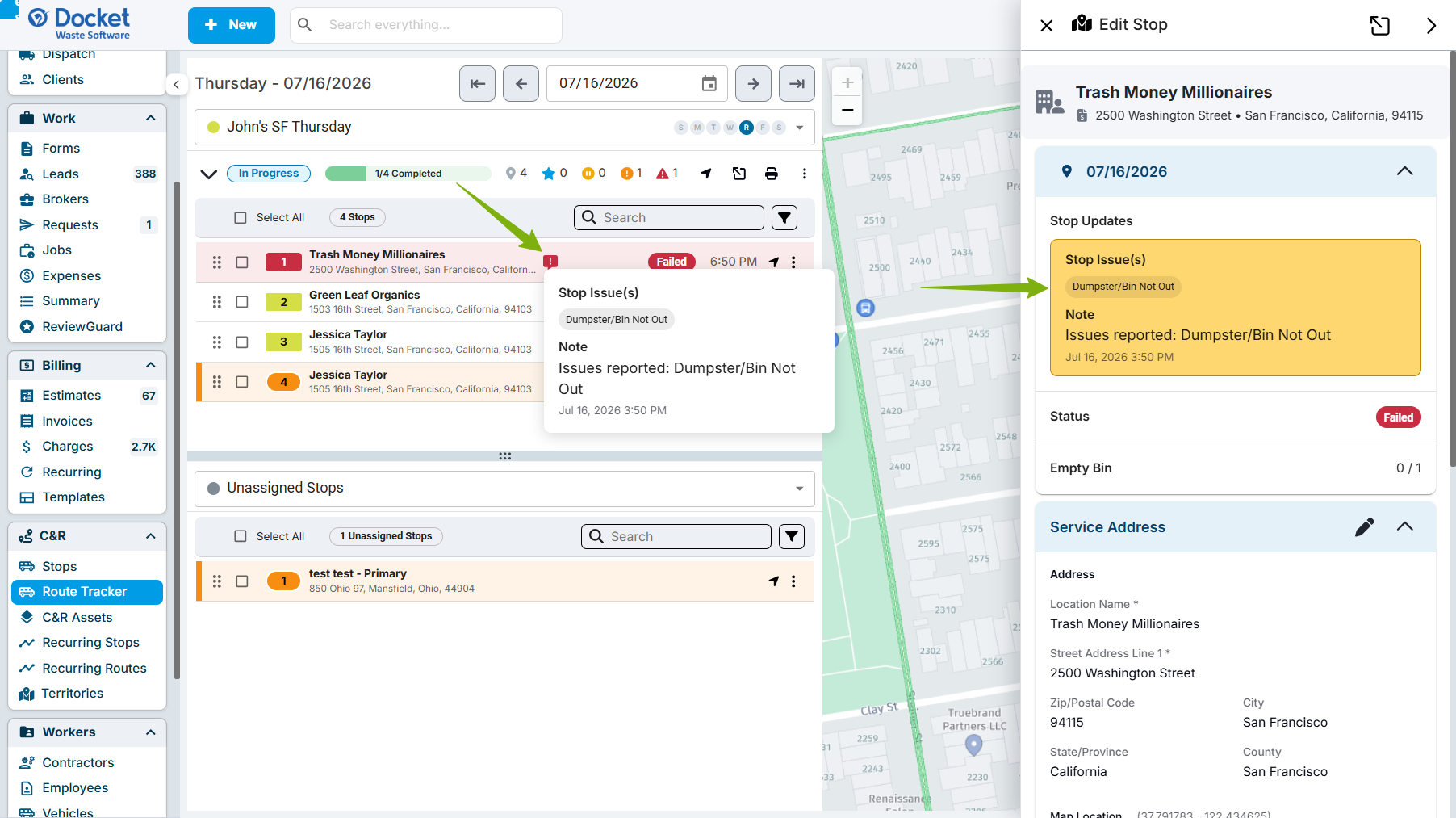Open route kebab menu beside print icon
Screen dimensions: 1456x818
click(804, 174)
